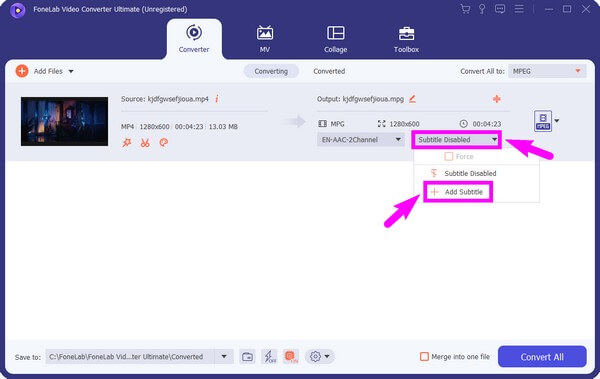Open the Enhance video palette tool
The width and height of the screenshot is (600, 379).
[x=163, y=142]
